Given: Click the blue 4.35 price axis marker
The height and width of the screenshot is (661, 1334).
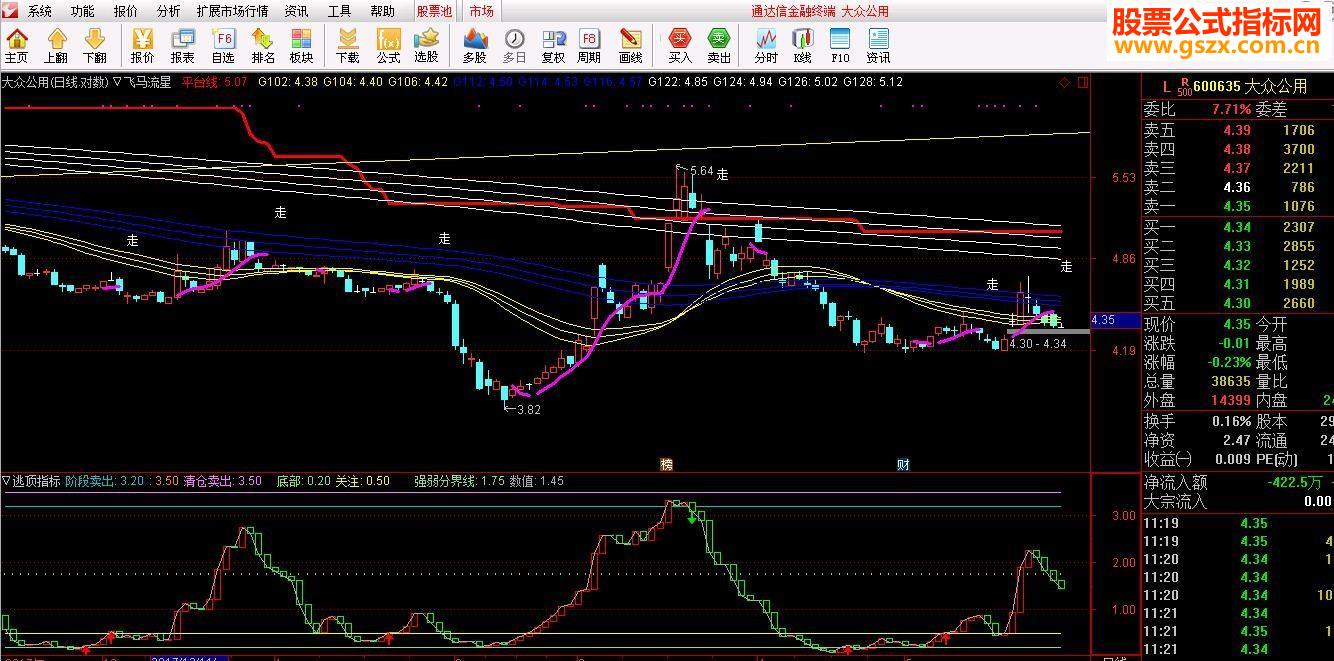Looking at the screenshot, I should coord(1114,320).
